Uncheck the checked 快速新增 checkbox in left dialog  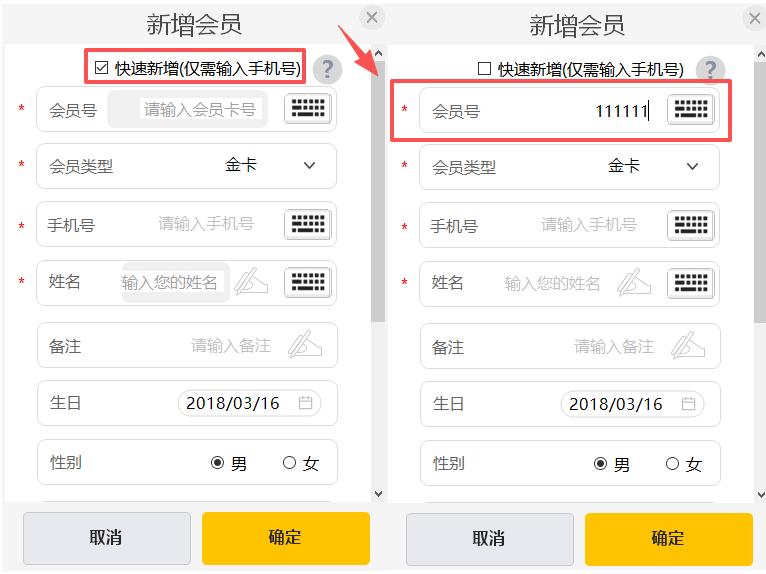(x=101, y=68)
